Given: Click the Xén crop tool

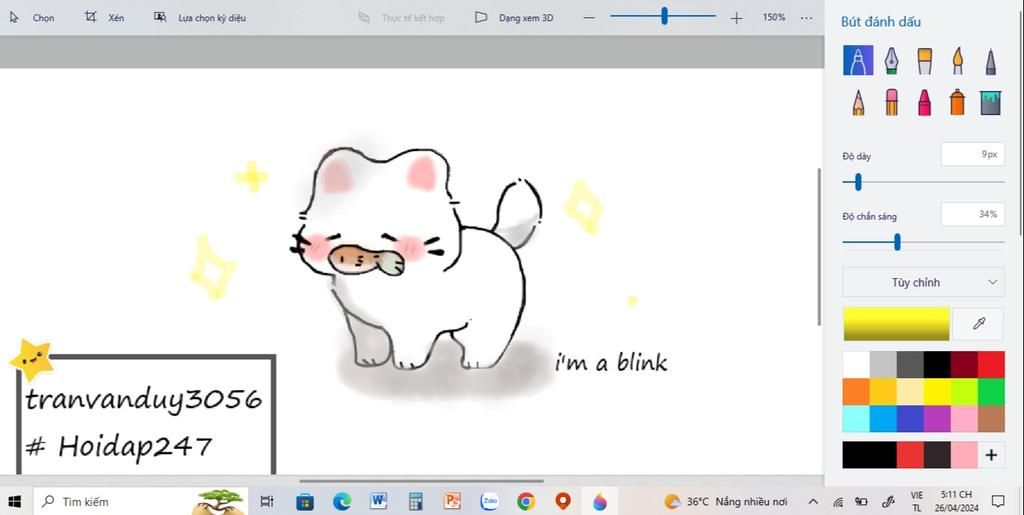Looking at the screenshot, I should click(104, 18).
